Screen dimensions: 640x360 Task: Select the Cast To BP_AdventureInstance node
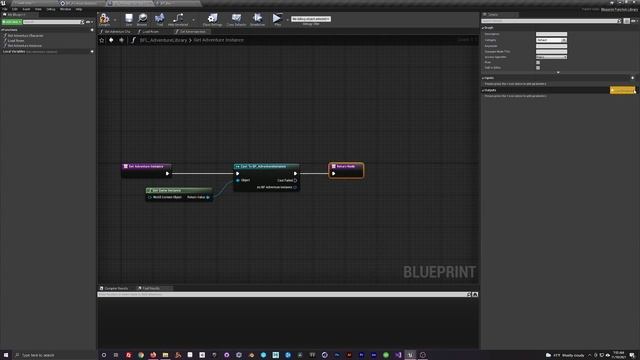tap(267, 177)
